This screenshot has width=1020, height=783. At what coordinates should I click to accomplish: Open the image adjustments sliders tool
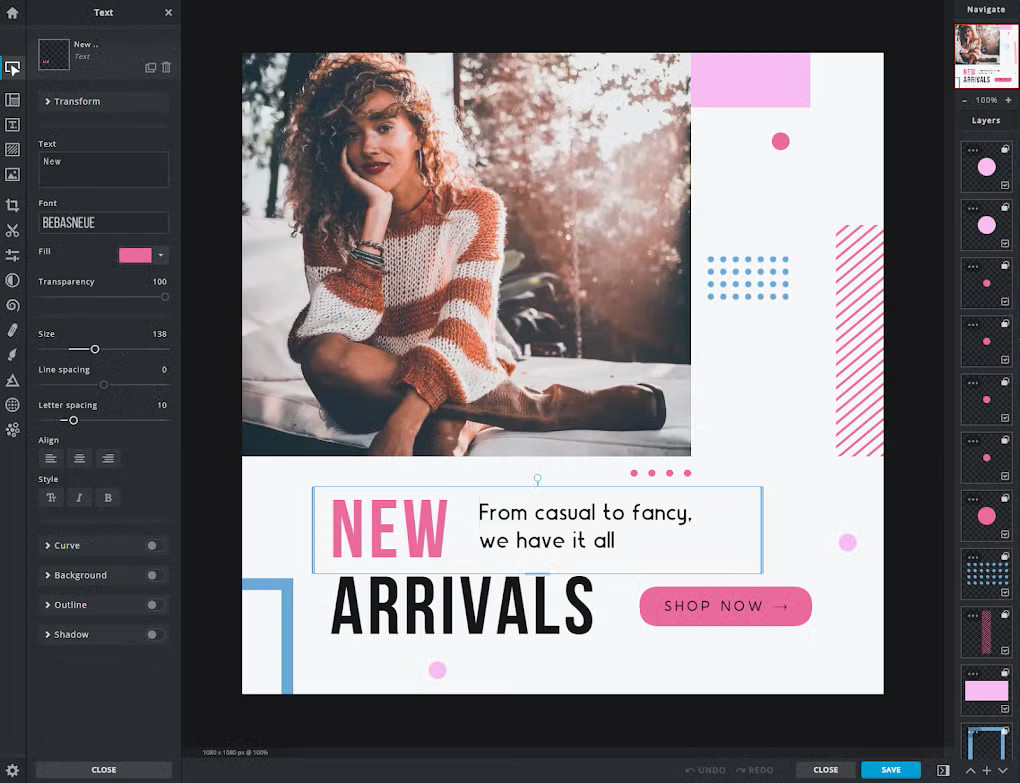point(13,255)
